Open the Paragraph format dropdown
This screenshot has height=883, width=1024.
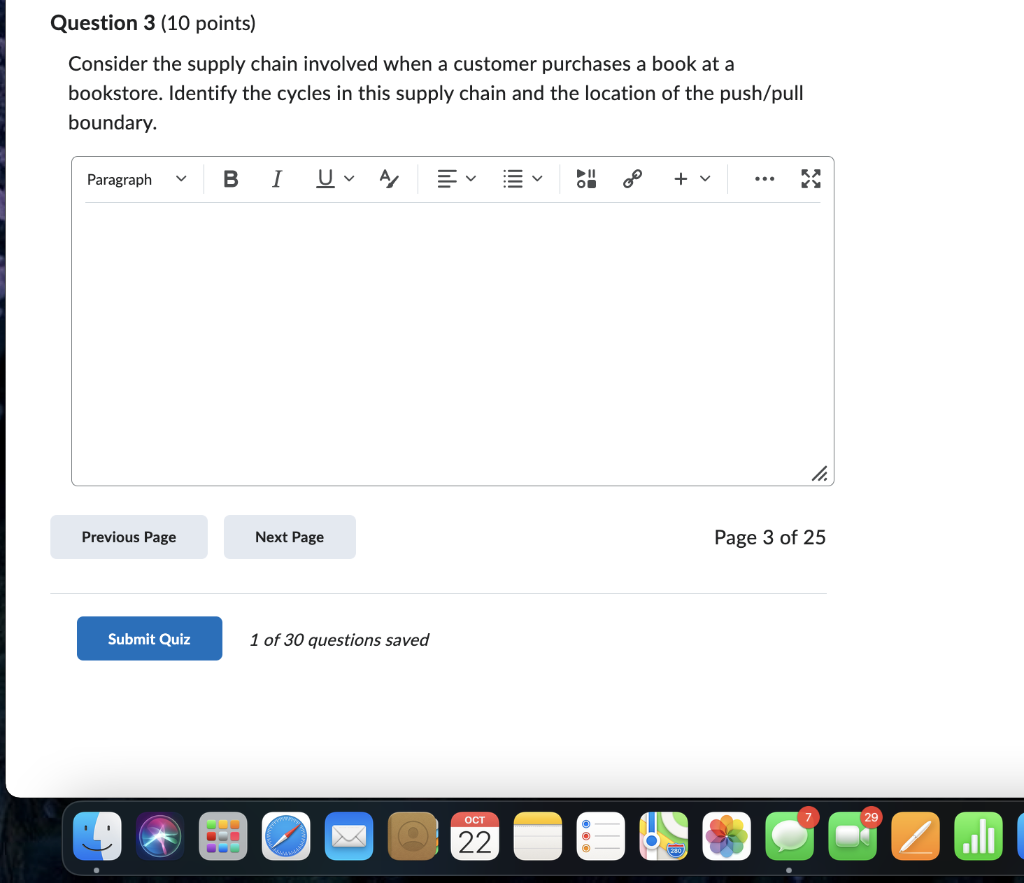(x=137, y=179)
